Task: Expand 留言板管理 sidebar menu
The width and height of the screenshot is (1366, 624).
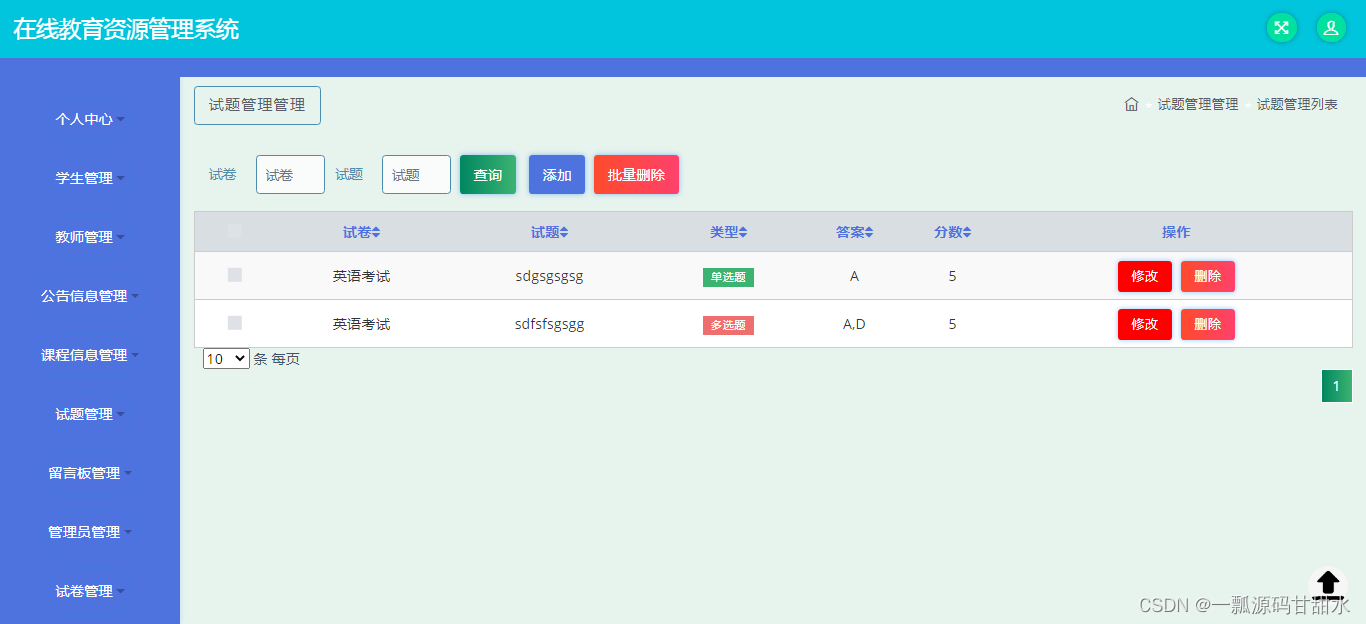Action: point(90,473)
